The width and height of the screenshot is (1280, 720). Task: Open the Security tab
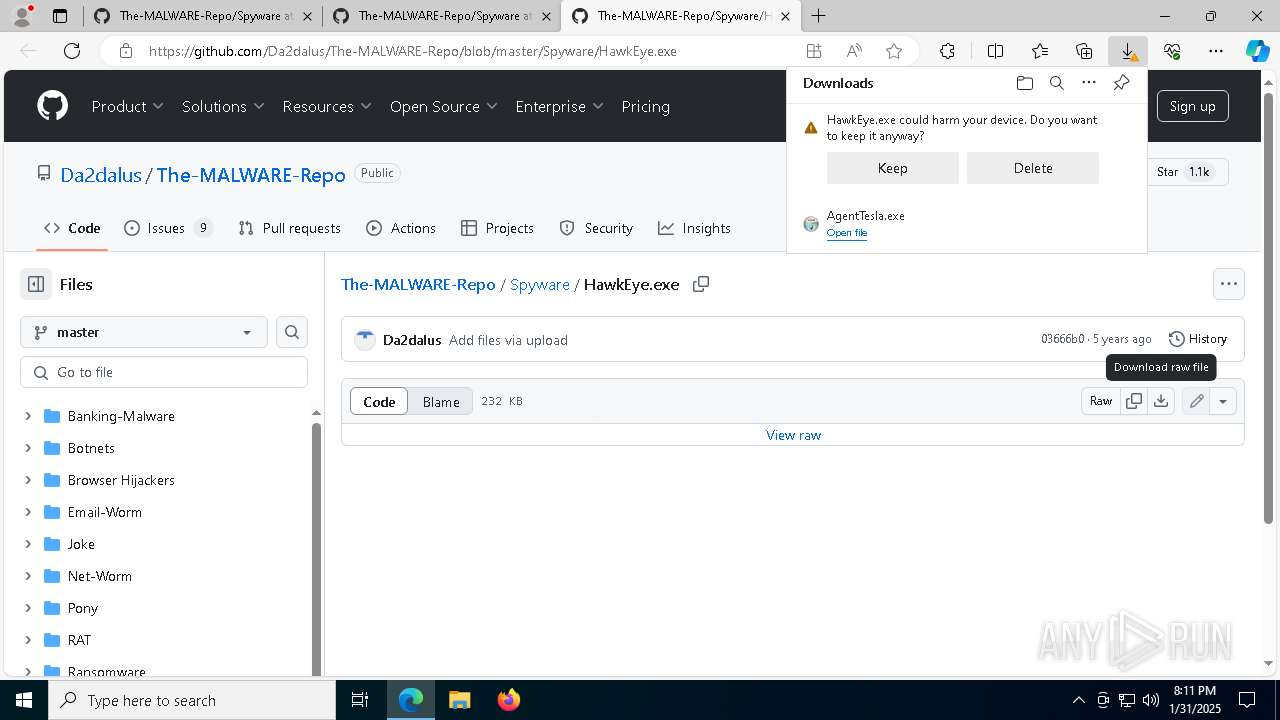click(596, 228)
